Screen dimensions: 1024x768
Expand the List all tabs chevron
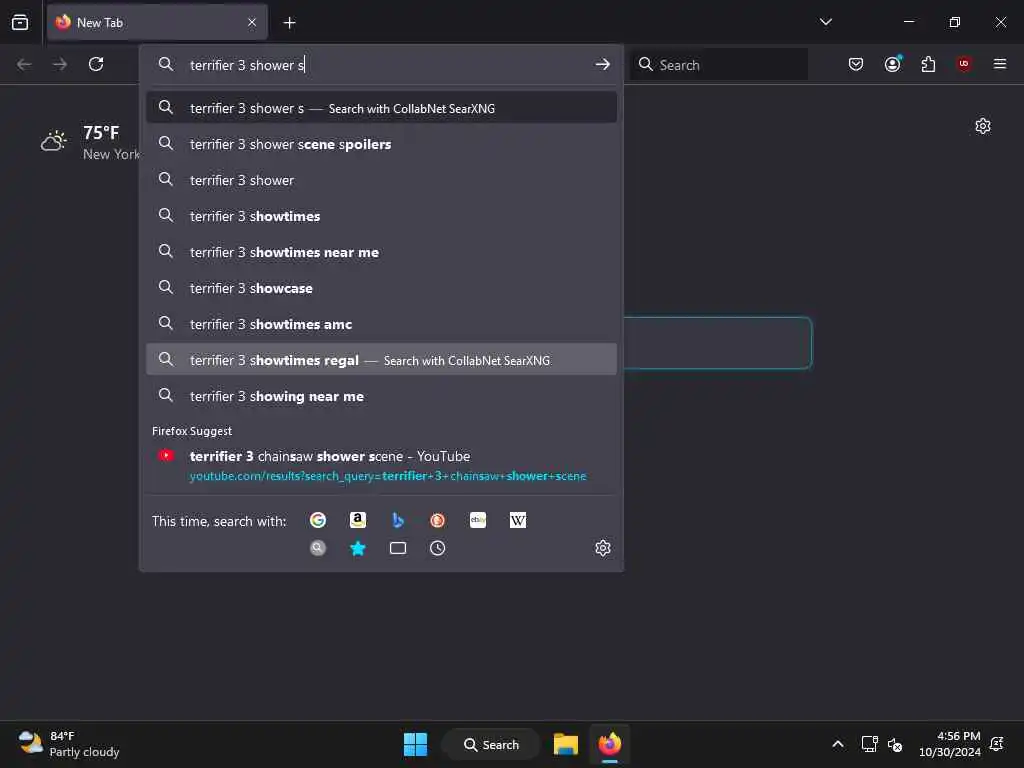tap(826, 22)
